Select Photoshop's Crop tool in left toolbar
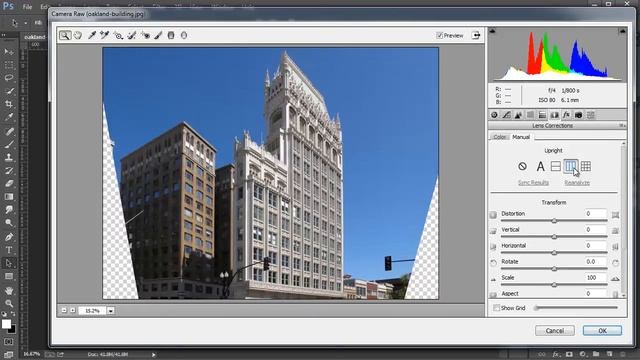This screenshot has height=360, width=640. 9,104
